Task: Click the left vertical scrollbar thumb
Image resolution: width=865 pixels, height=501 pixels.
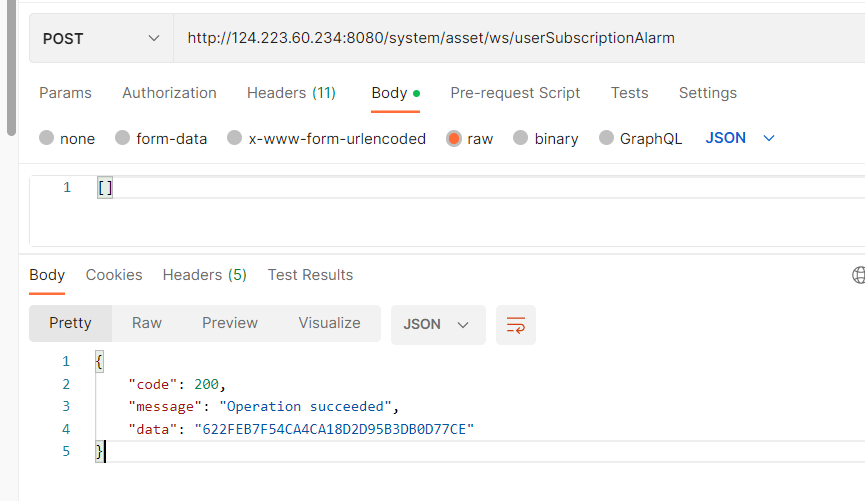Action: tap(11, 67)
